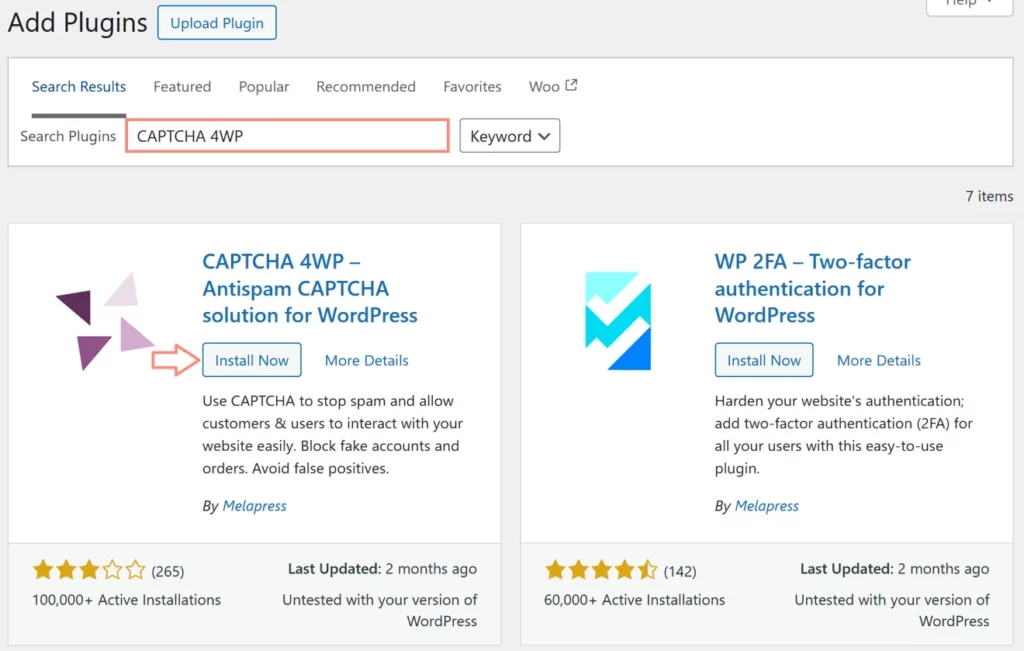Open Melapress author link under WP 2FA
This screenshot has width=1024, height=651.
tap(766, 505)
